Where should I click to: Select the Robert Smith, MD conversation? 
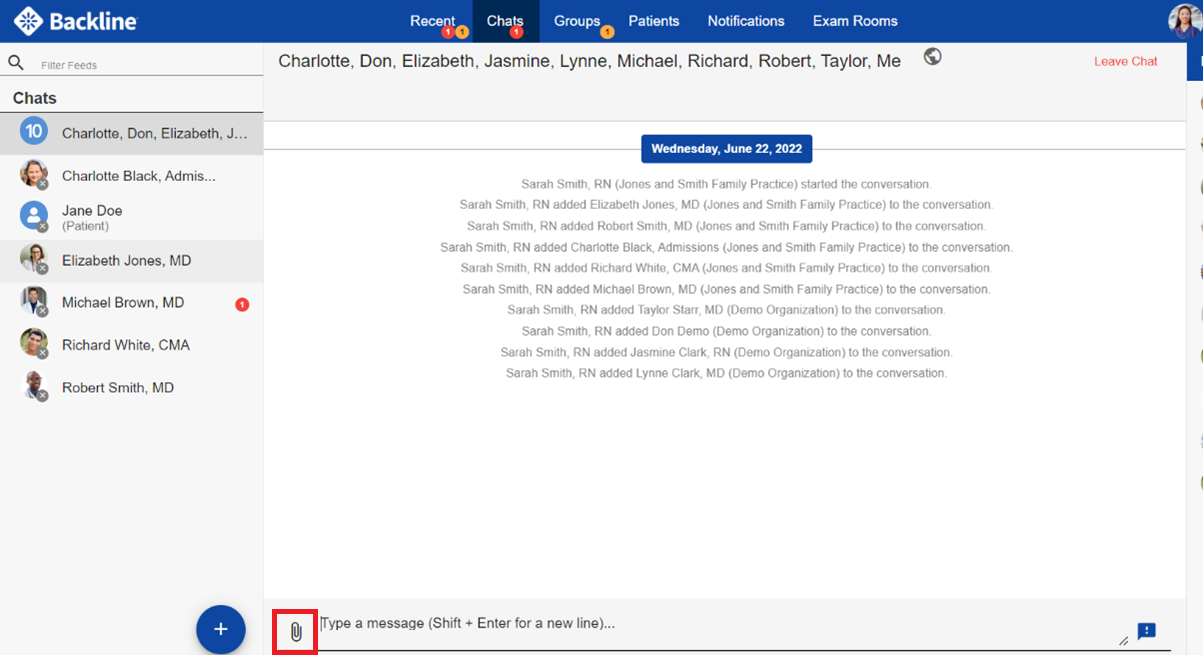point(118,388)
